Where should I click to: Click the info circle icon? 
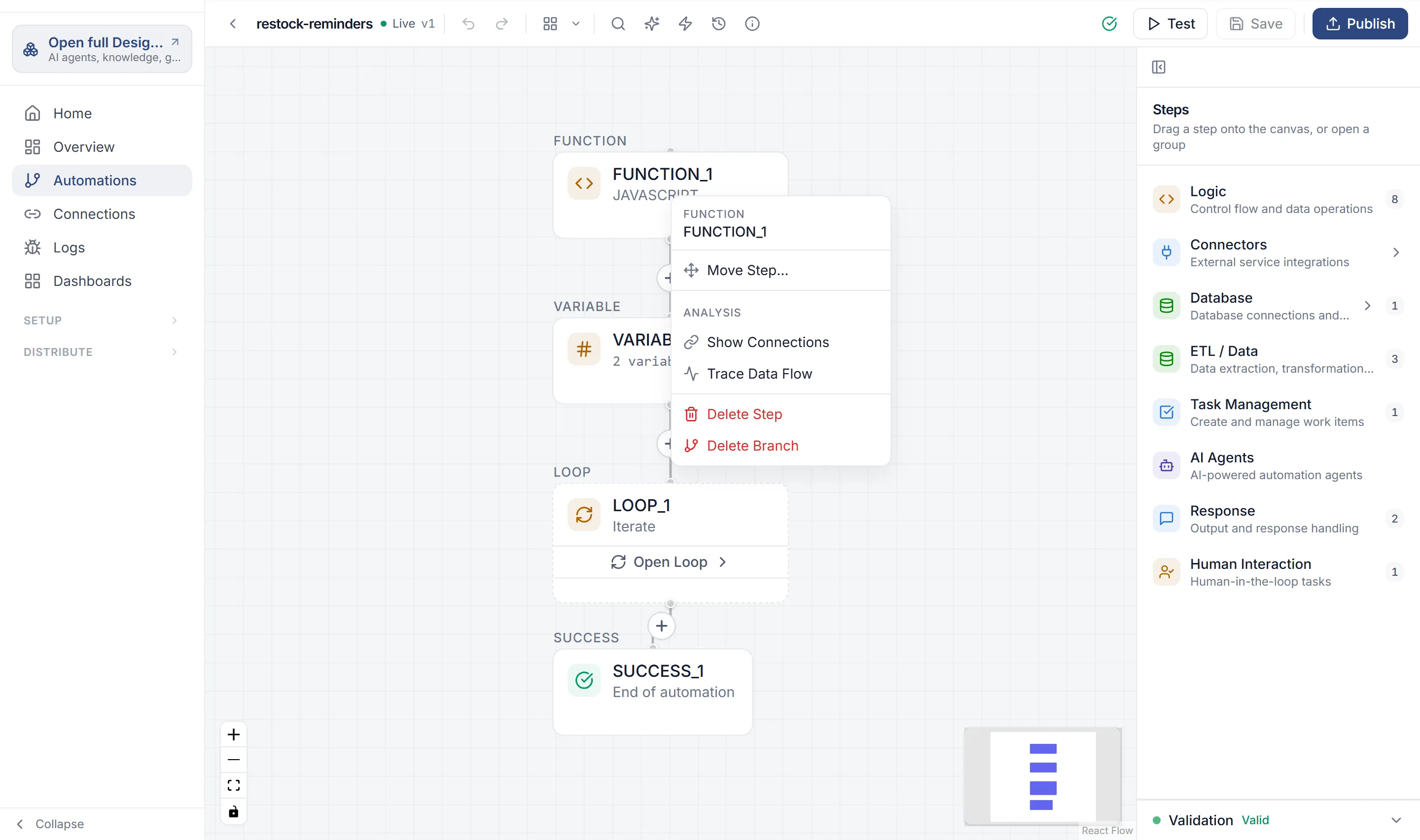pyautogui.click(x=752, y=24)
